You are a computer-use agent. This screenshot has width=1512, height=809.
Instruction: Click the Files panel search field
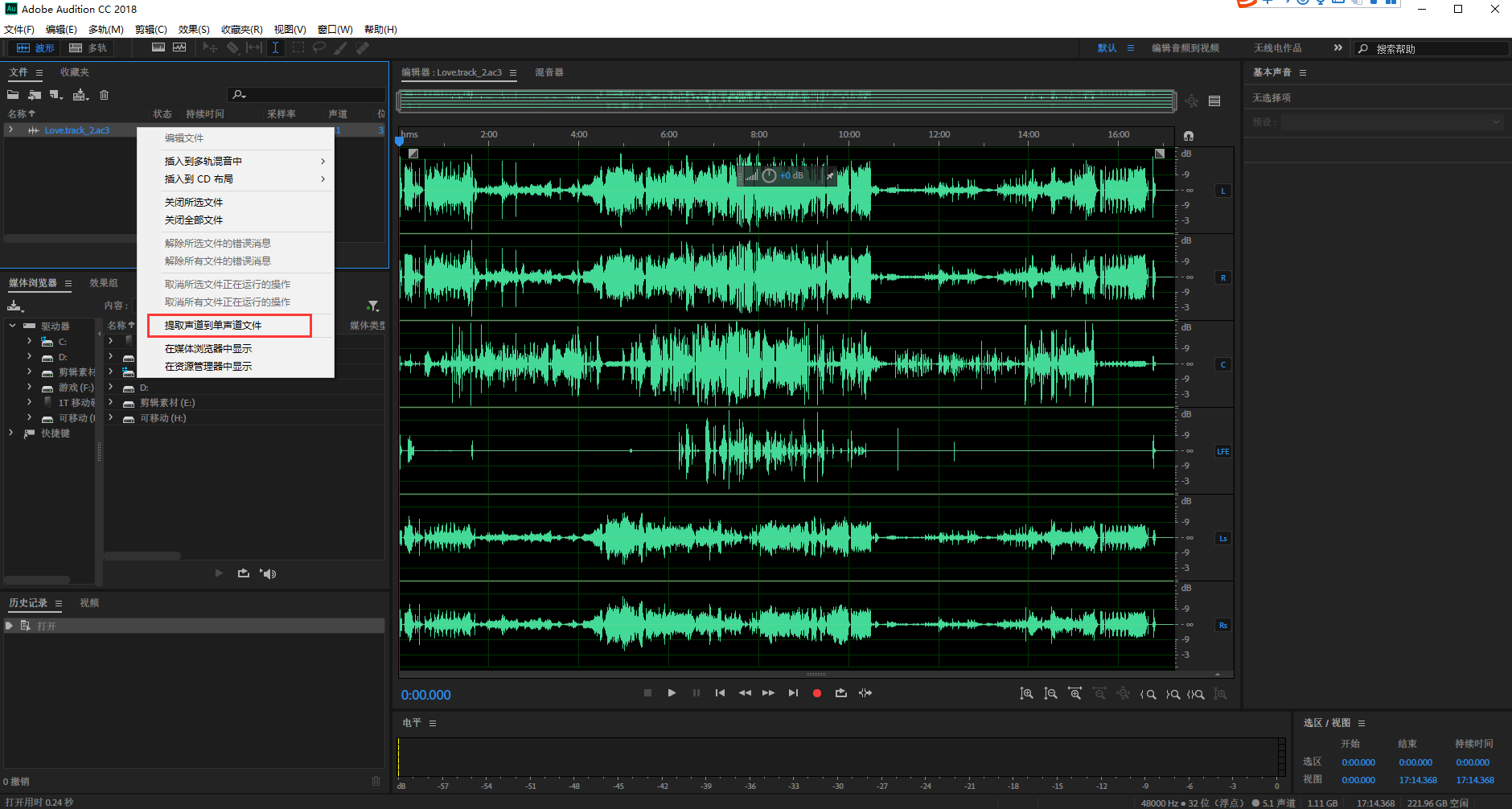point(306,95)
